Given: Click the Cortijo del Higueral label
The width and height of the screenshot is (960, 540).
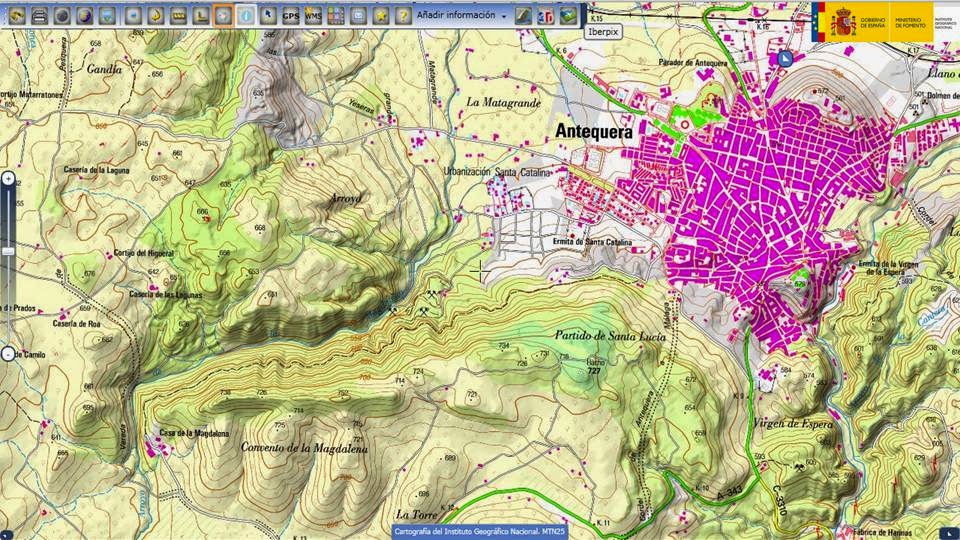Looking at the screenshot, I should coord(144,253).
